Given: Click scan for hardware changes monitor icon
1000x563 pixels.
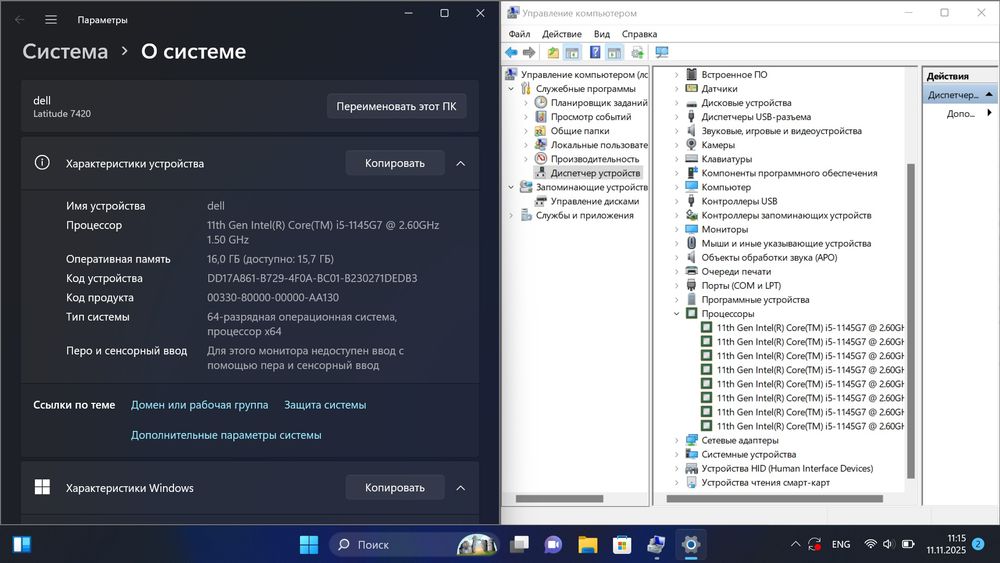Looking at the screenshot, I should pos(661,52).
